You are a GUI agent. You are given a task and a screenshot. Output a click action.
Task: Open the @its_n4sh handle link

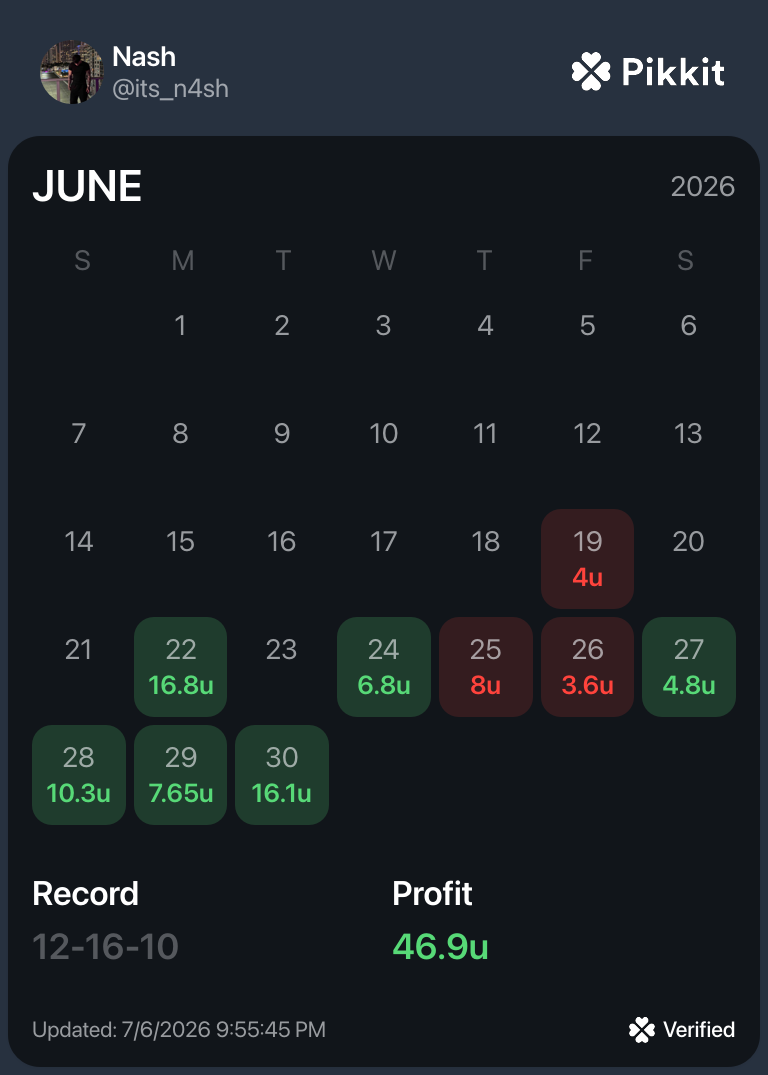click(170, 89)
